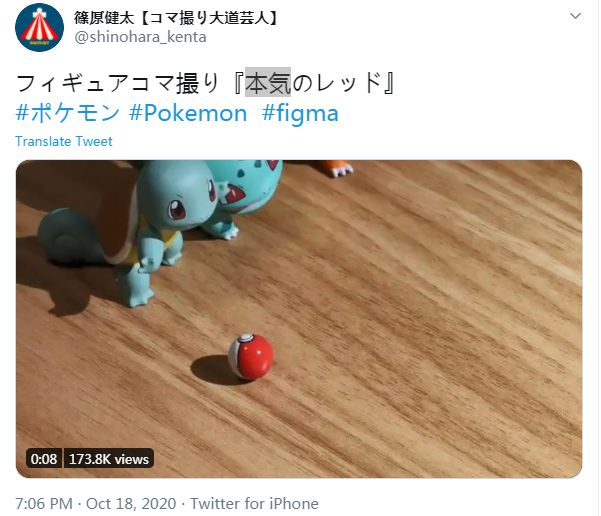Click the red Poké Ball in the video

[251, 357]
